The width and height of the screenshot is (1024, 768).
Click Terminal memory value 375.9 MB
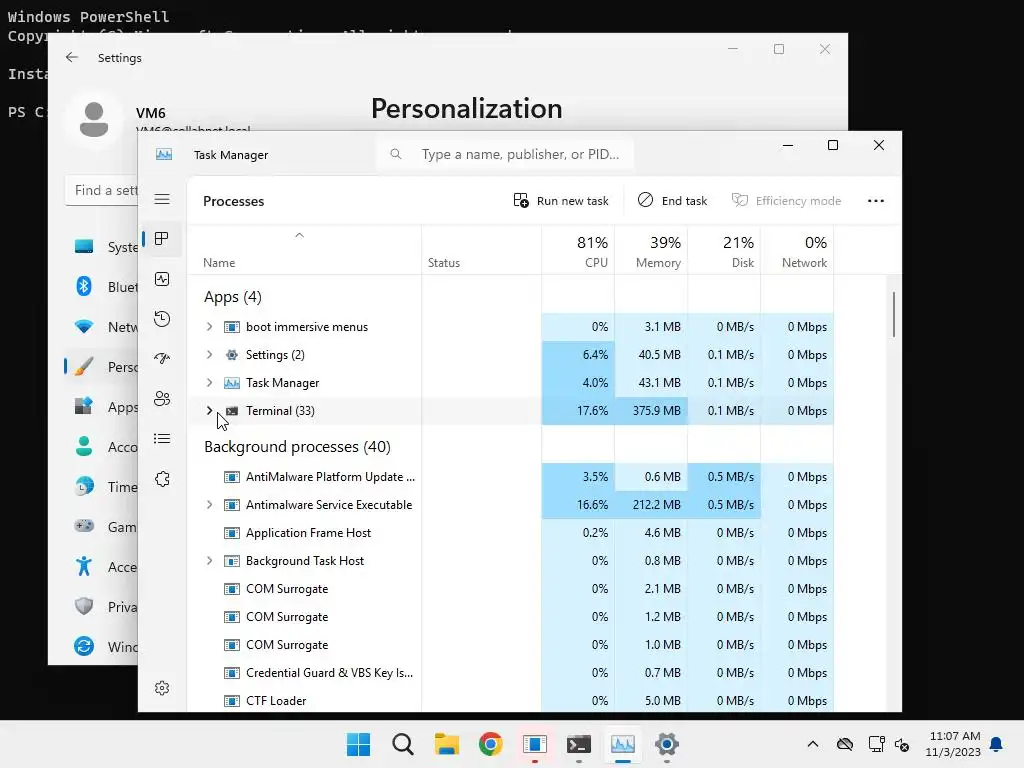click(656, 411)
